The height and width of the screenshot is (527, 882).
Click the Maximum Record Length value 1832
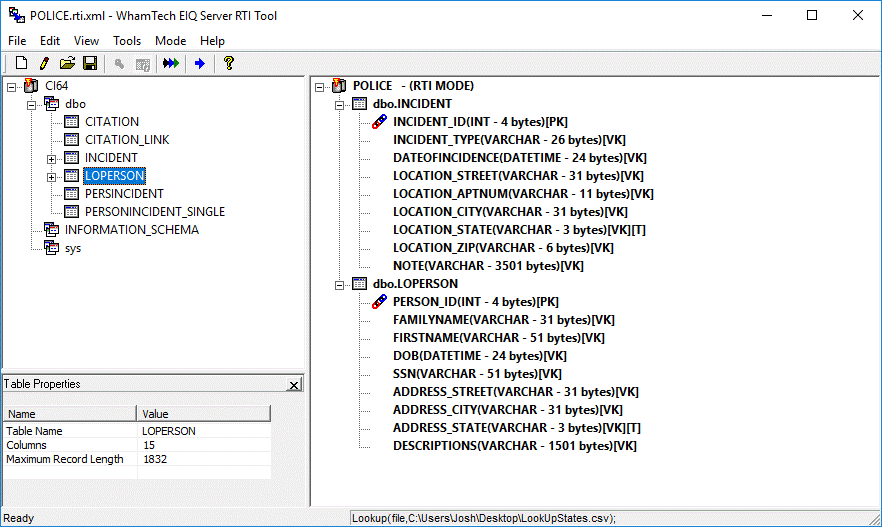coord(155,459)
